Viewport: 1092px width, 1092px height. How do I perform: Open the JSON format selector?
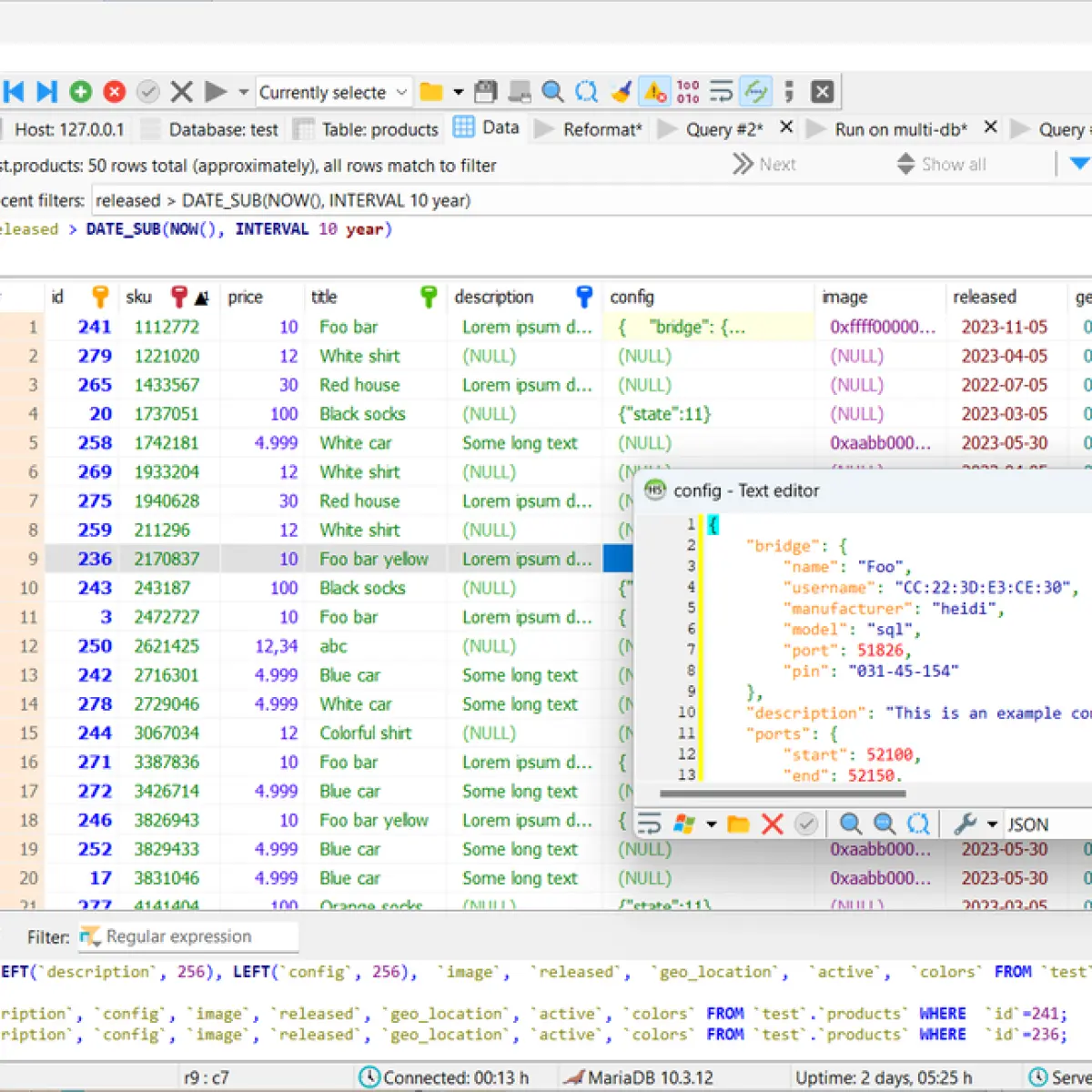[x=1046, y=824]
